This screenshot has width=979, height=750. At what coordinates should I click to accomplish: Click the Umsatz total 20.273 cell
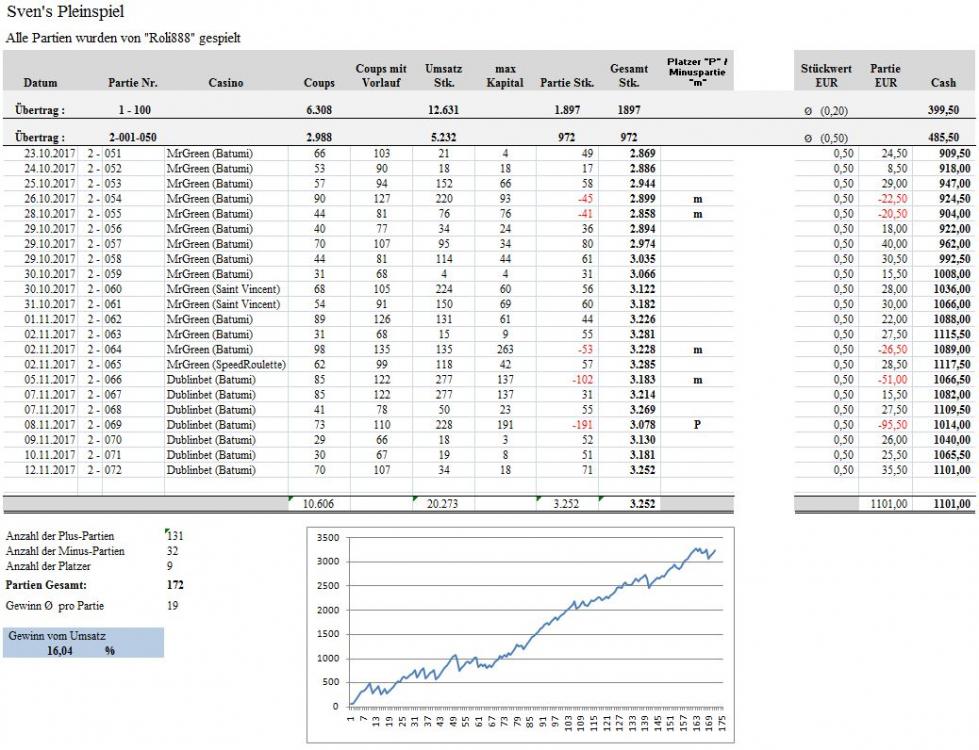pos(442,504)
